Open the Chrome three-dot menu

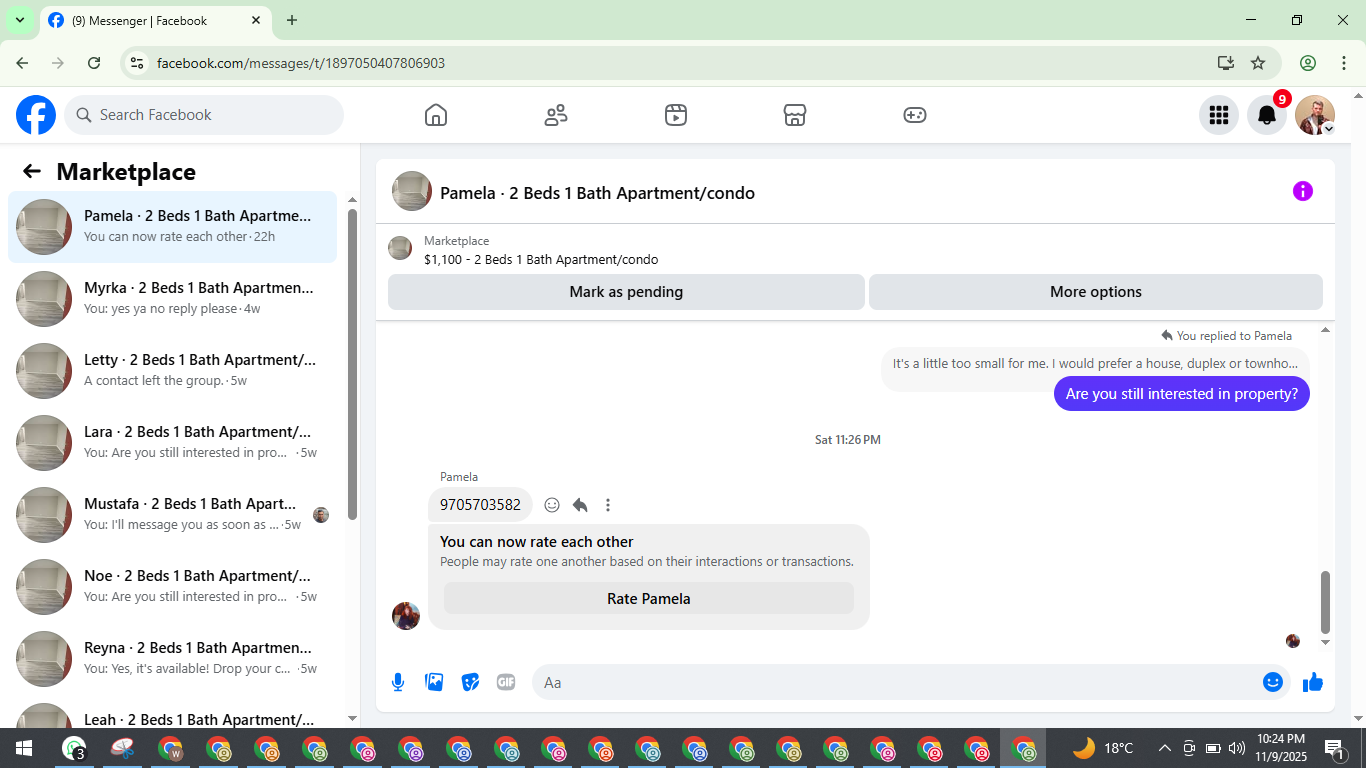1344,63
